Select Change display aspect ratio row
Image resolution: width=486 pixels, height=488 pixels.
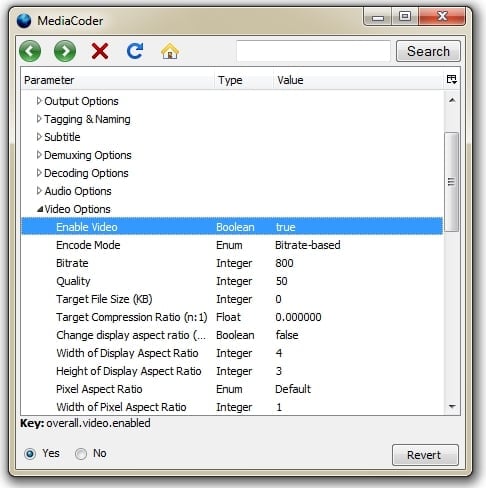232,335
